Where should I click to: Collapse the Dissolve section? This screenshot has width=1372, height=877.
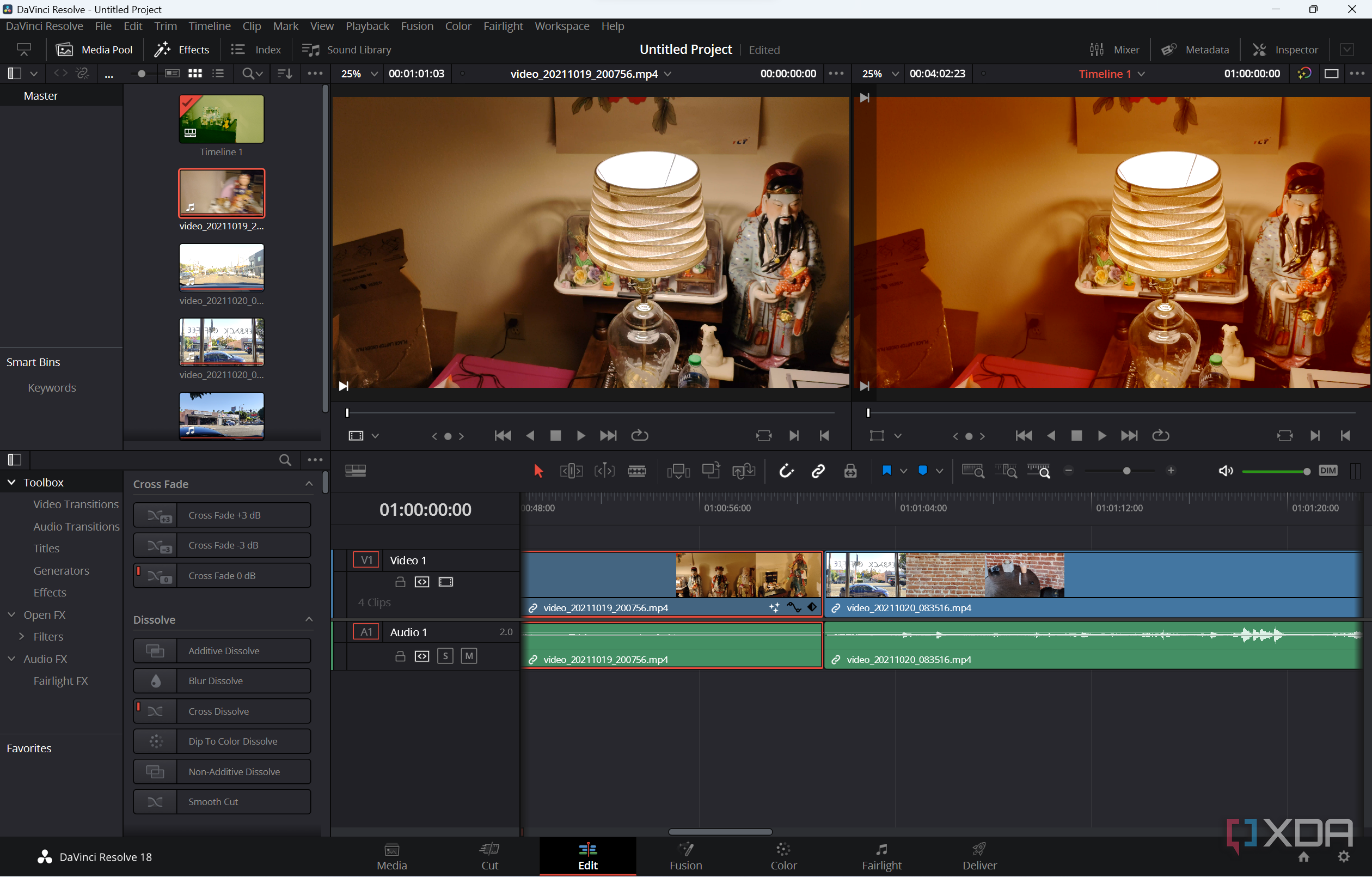[309, 620]
